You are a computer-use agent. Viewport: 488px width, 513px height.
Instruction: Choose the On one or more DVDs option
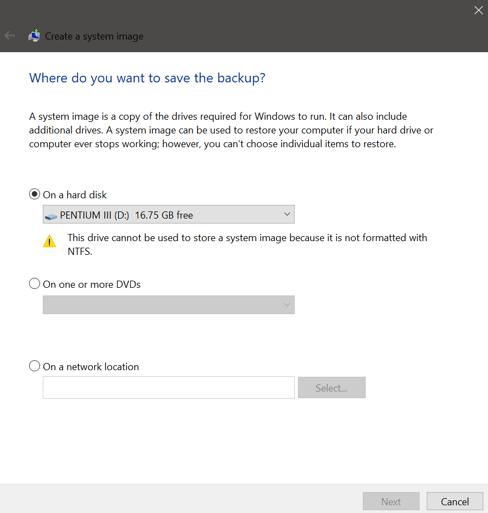pyautogui.click(x=34, y=284)
